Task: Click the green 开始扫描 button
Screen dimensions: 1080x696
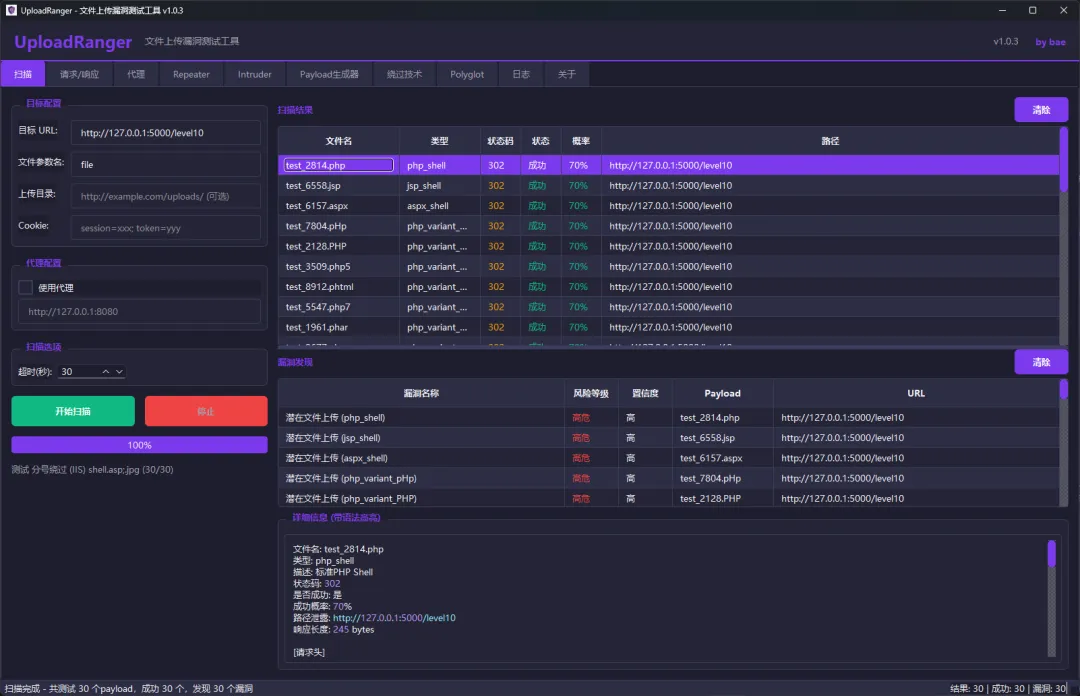Action: [73, 411]
